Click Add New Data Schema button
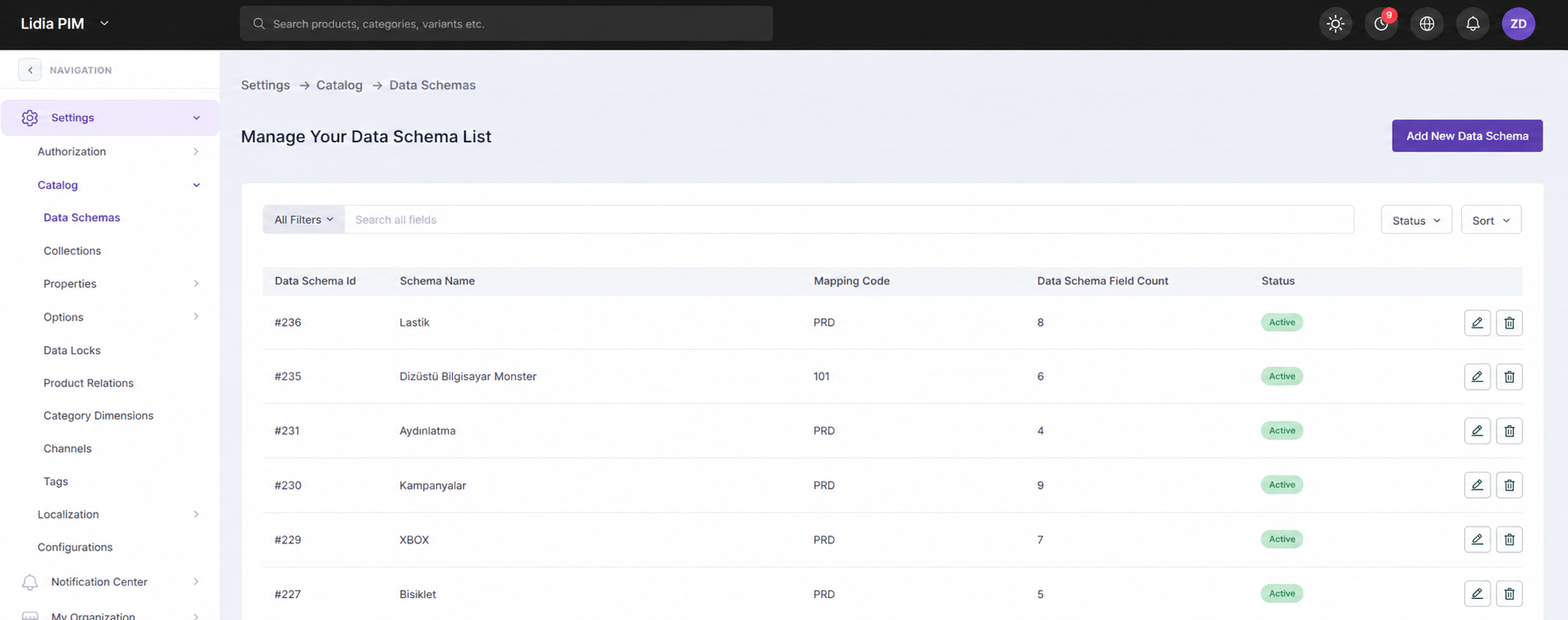 (x=1467, y=136)
